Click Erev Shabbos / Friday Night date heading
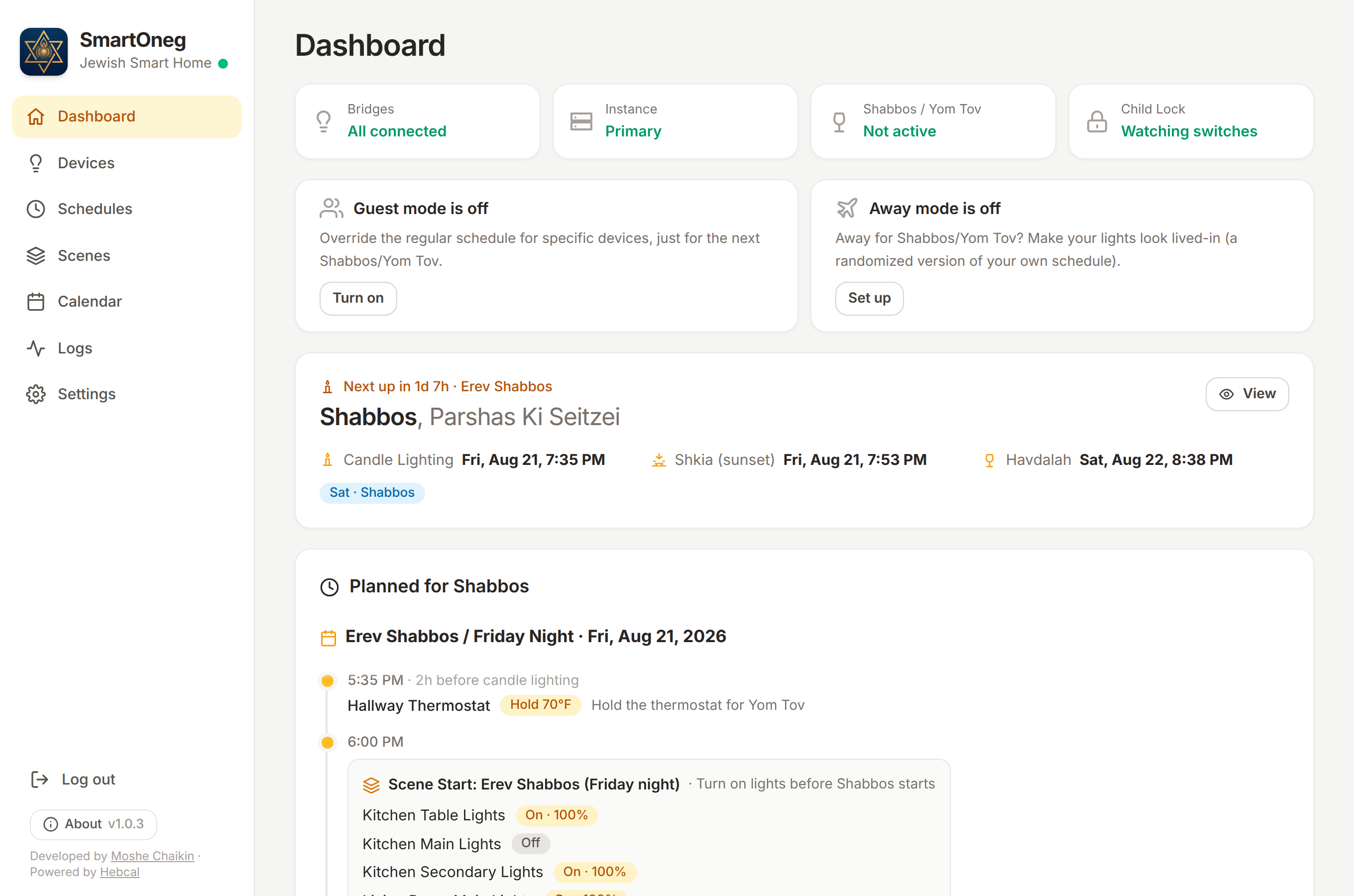Viewport: 1354px width, 896px height. tap(536, 637)
